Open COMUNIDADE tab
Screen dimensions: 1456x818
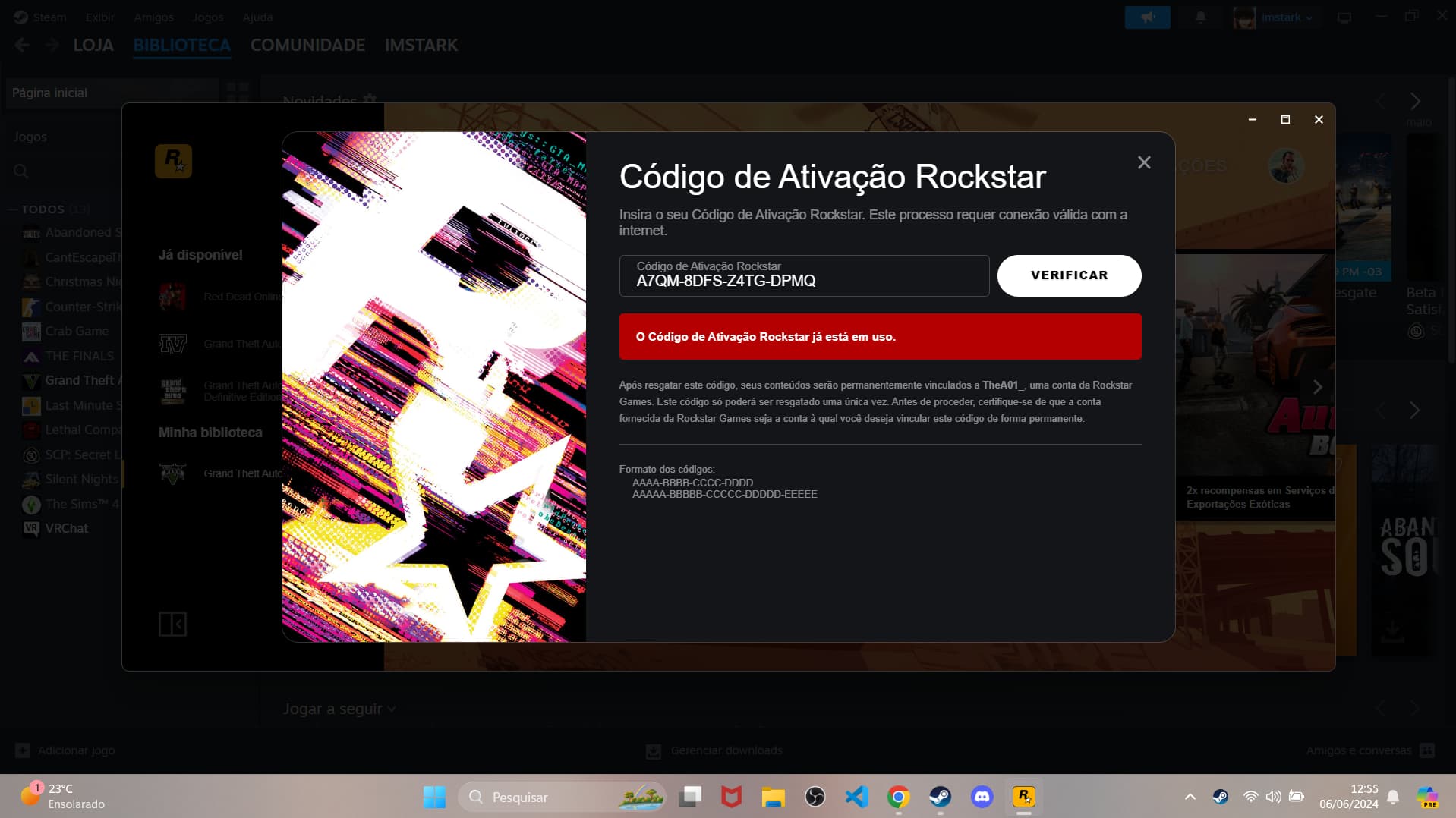tap(307, 46)
